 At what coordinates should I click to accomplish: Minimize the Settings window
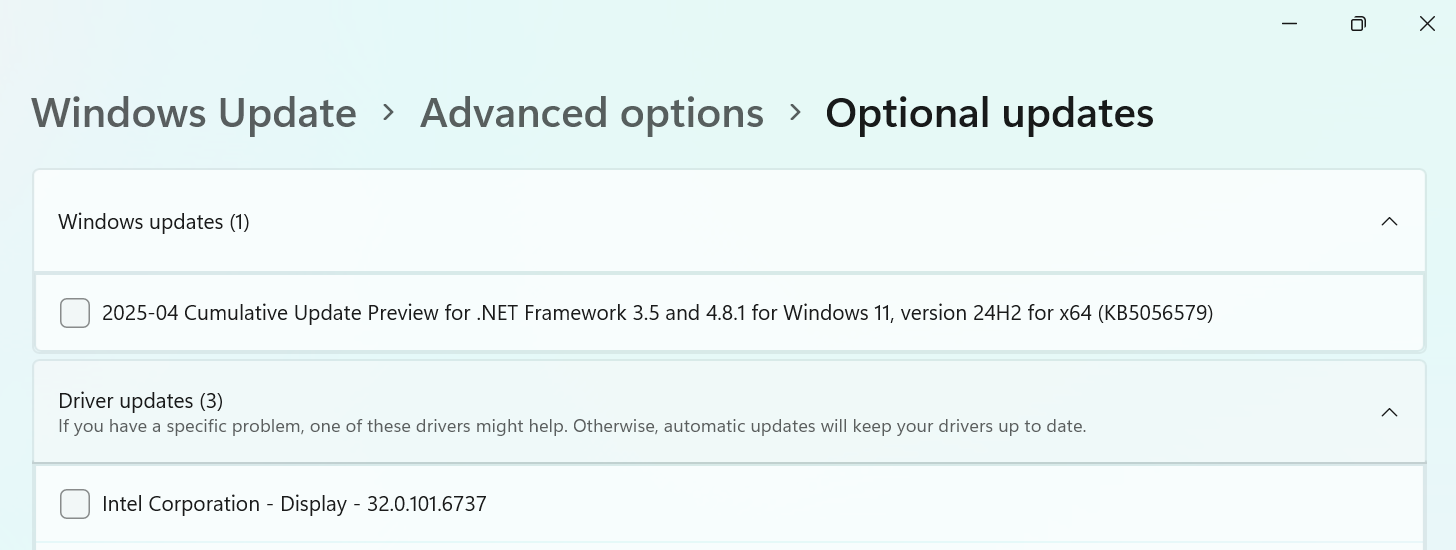coord(1289,24)
